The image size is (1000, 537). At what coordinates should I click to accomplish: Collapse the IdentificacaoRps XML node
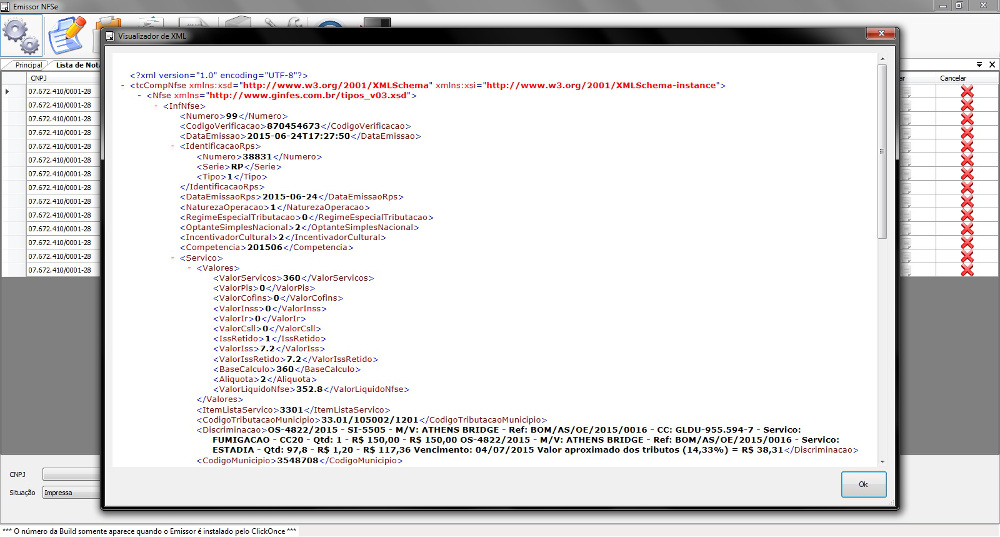point(172,146)
